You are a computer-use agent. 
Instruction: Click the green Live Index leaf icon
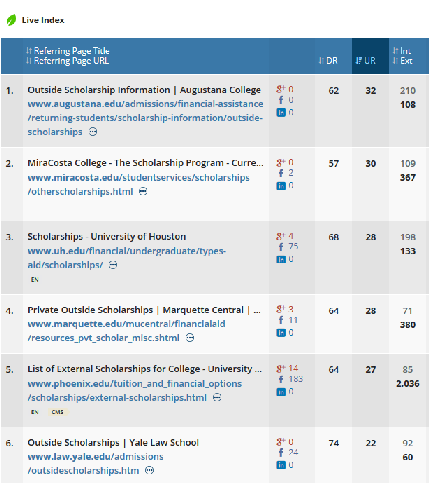coord(11,20)
